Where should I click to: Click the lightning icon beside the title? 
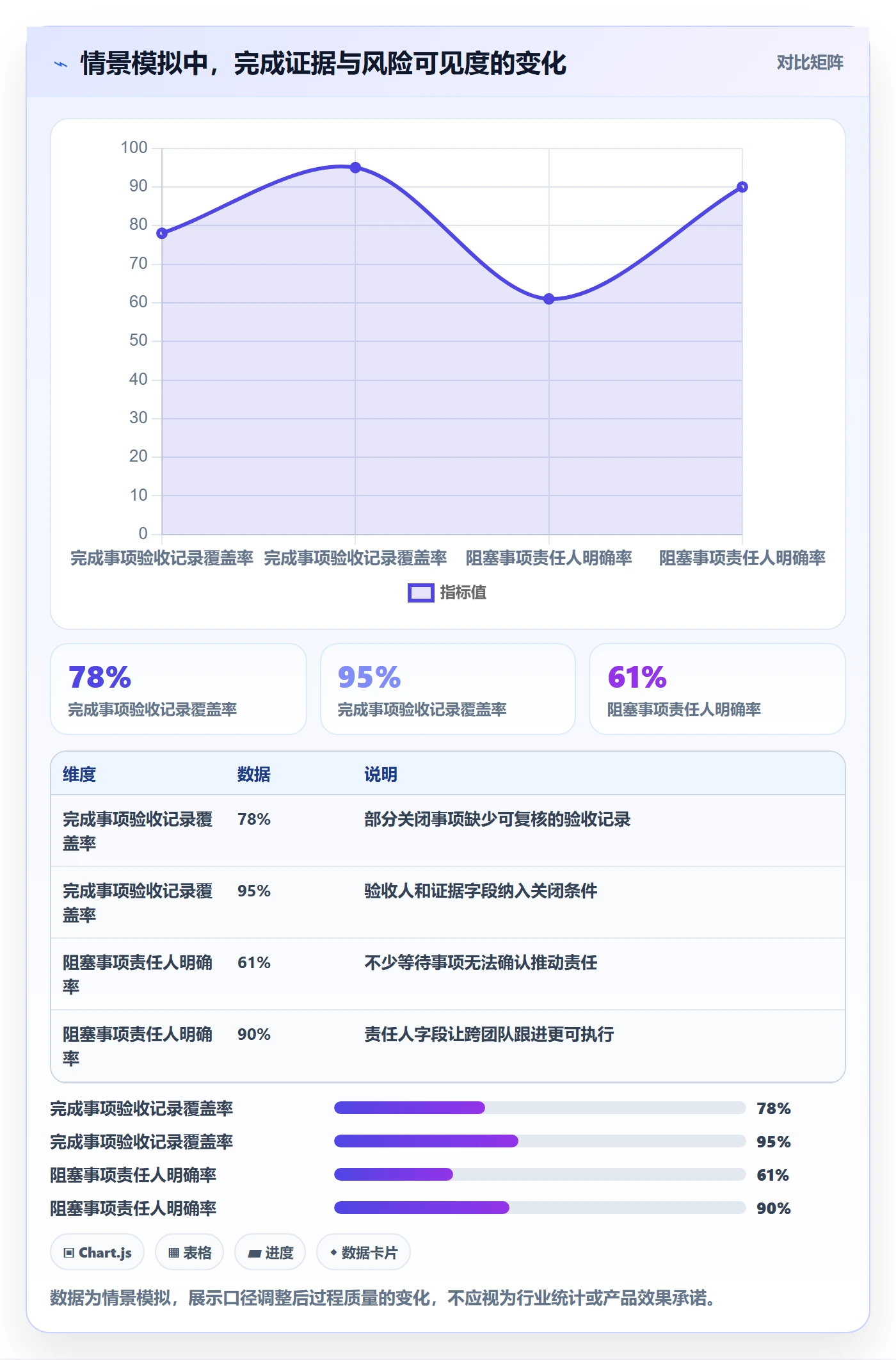point(61,64)
